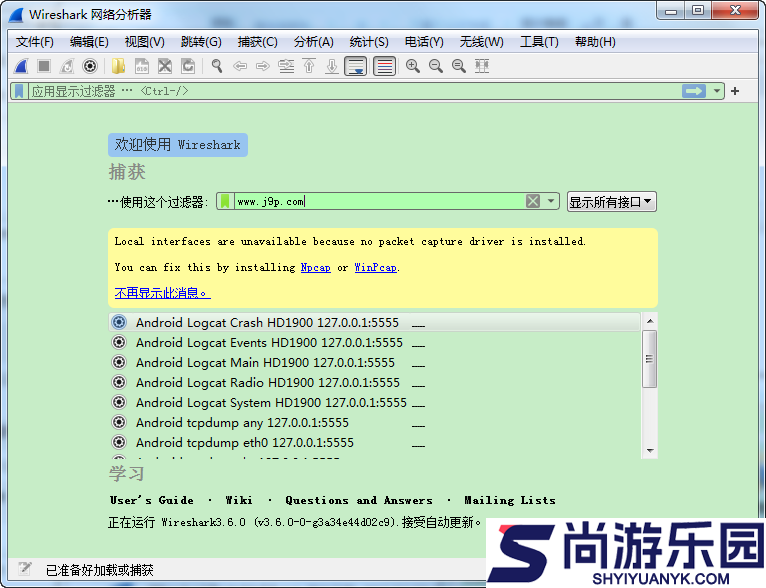Click interface list scrollbar thumb
Viewport: 766px width, 588px height.
[650, 359]
